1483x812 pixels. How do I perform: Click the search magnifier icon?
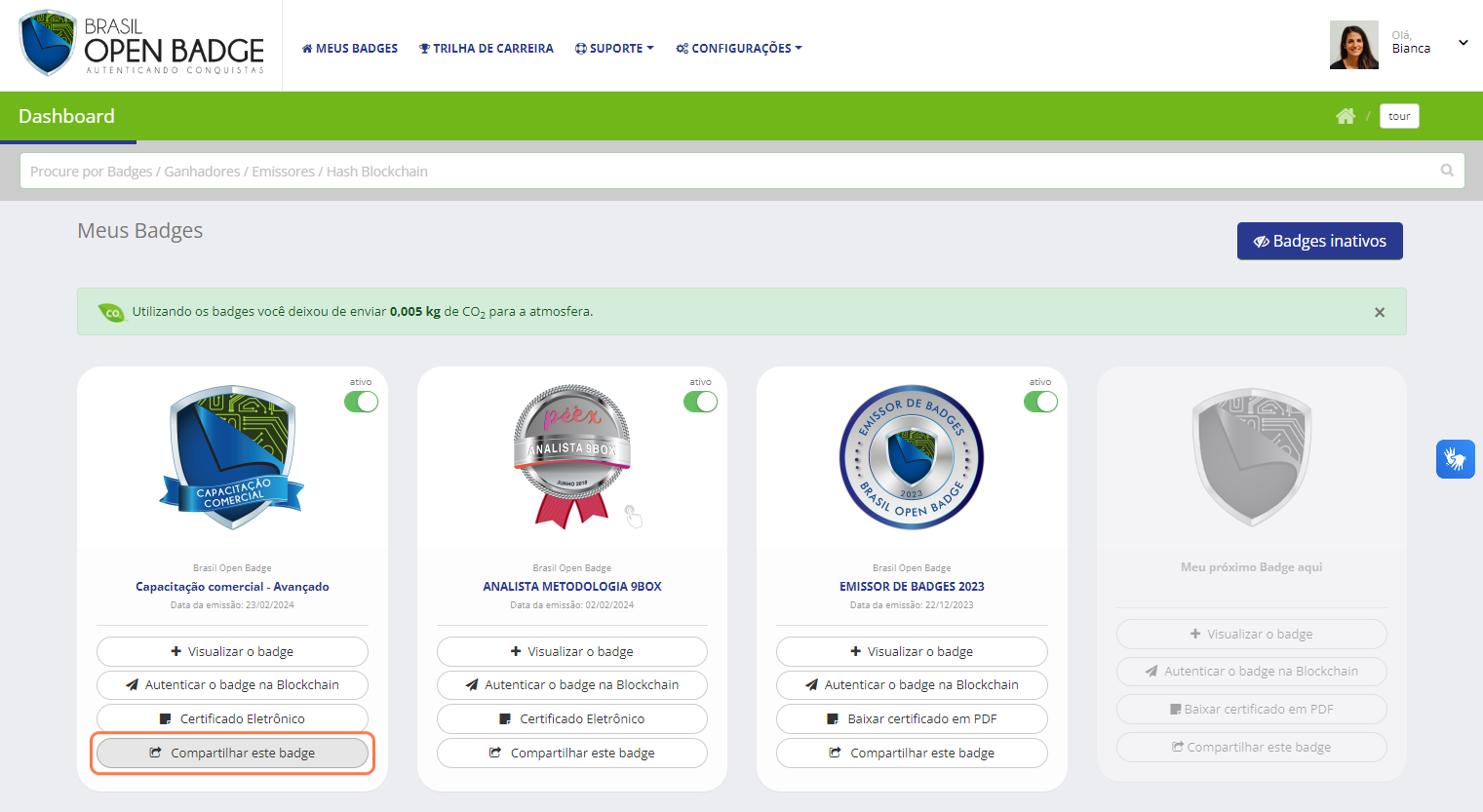coord(1447,171)
